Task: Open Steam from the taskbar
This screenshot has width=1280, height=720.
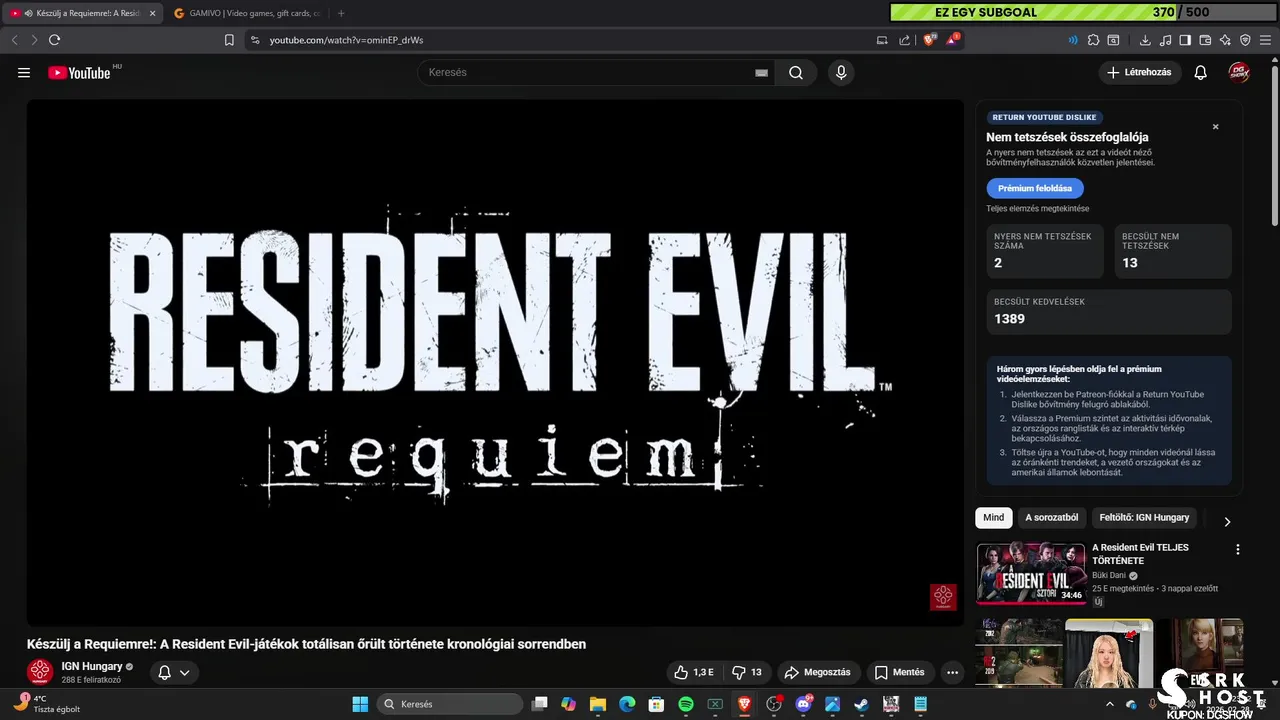Action: 862,704
